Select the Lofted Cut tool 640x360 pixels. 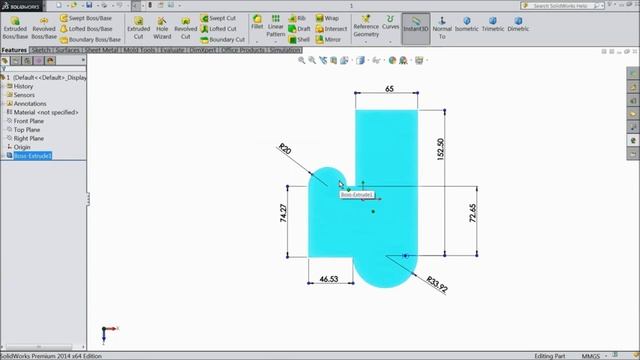coord(218,29)
